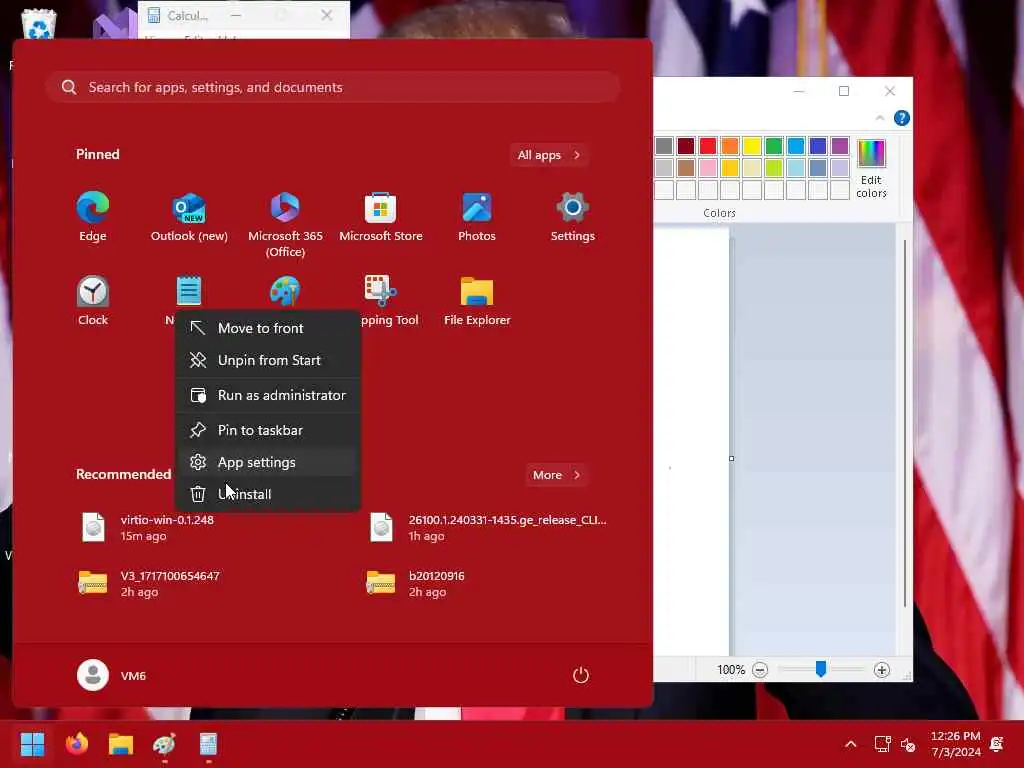Open recommended file 26100.1.240331-1435.ge_release_CLI
1024x768 pixels.
coord(490,528)
